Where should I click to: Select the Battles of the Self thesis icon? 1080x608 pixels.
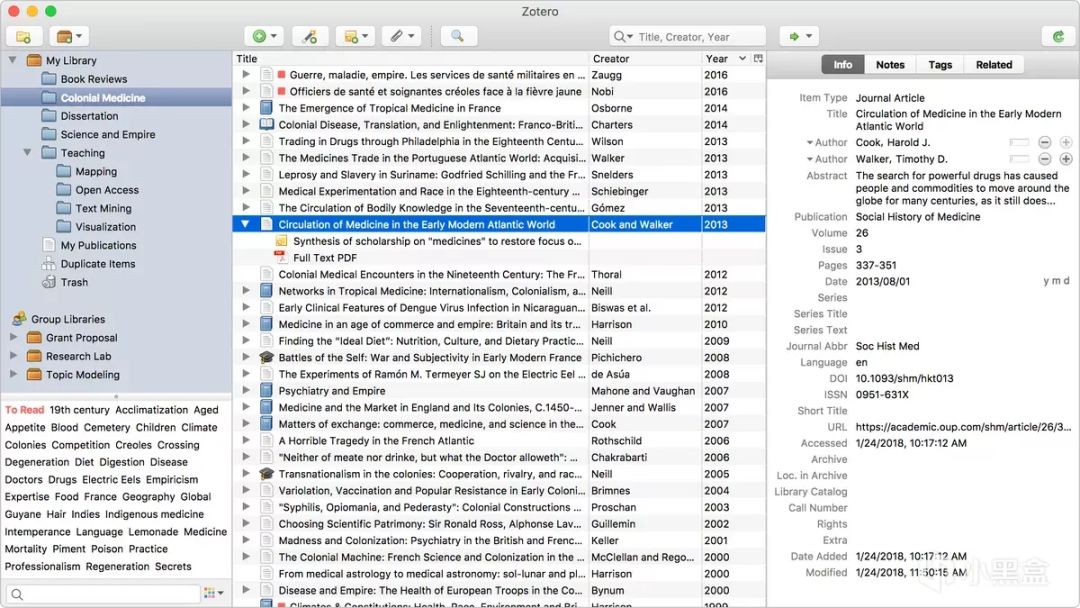click(x=267, y=357)
